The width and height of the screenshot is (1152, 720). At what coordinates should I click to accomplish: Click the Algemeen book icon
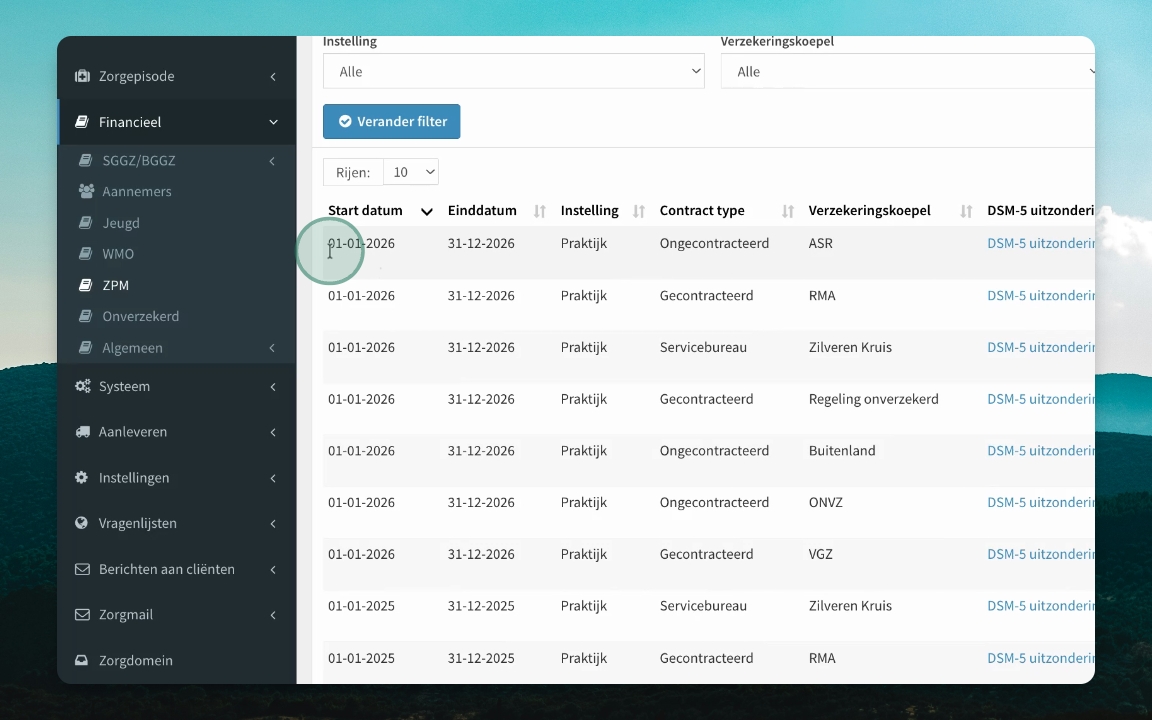[x=85, y=348]
